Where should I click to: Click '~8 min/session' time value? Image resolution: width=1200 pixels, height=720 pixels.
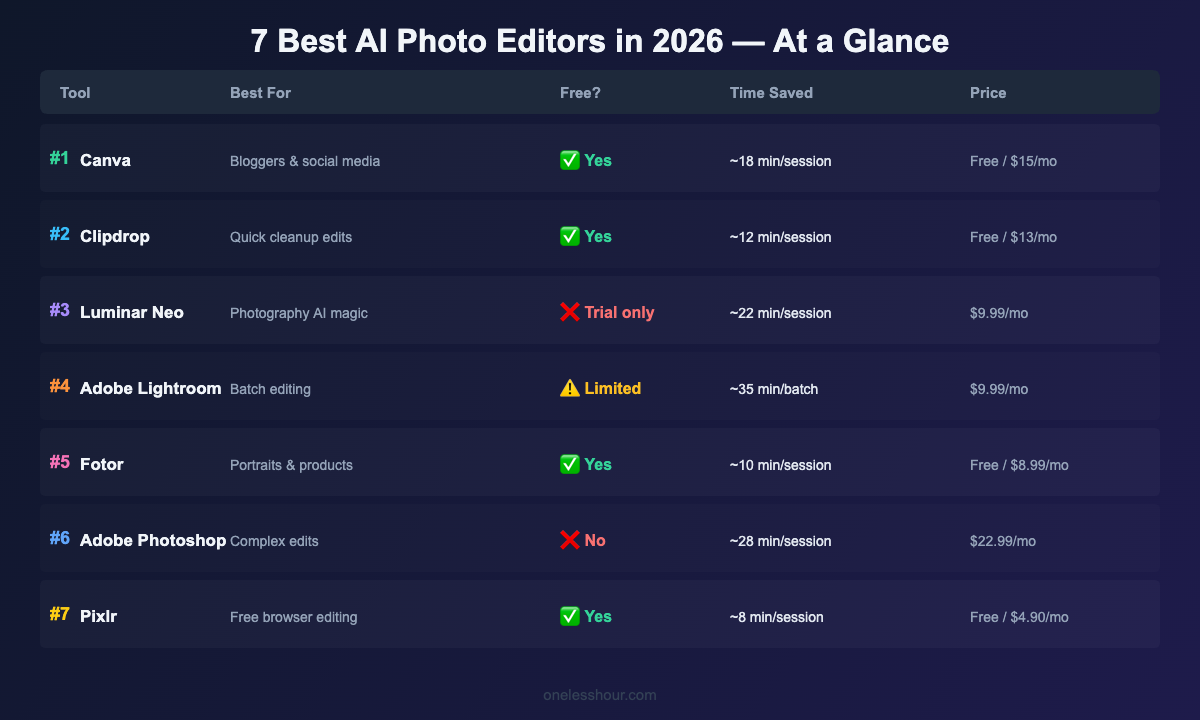[x=777, y=617]
